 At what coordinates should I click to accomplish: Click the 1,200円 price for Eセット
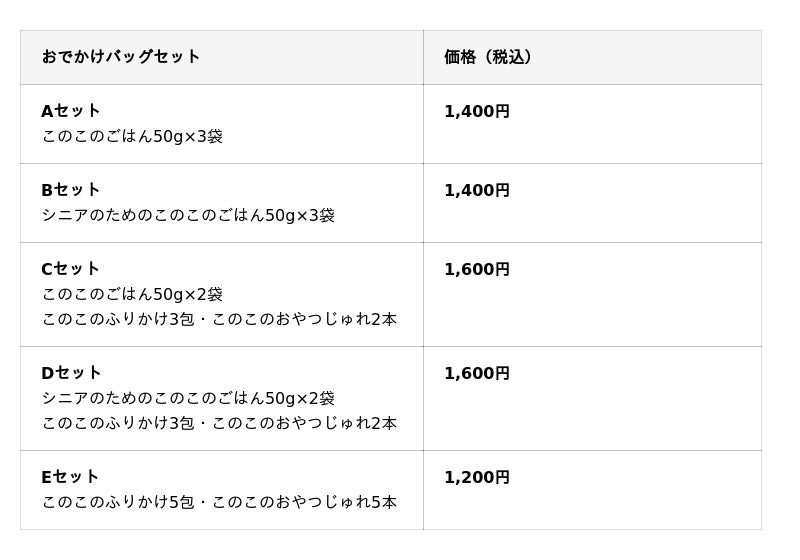[x=477, y=478]
